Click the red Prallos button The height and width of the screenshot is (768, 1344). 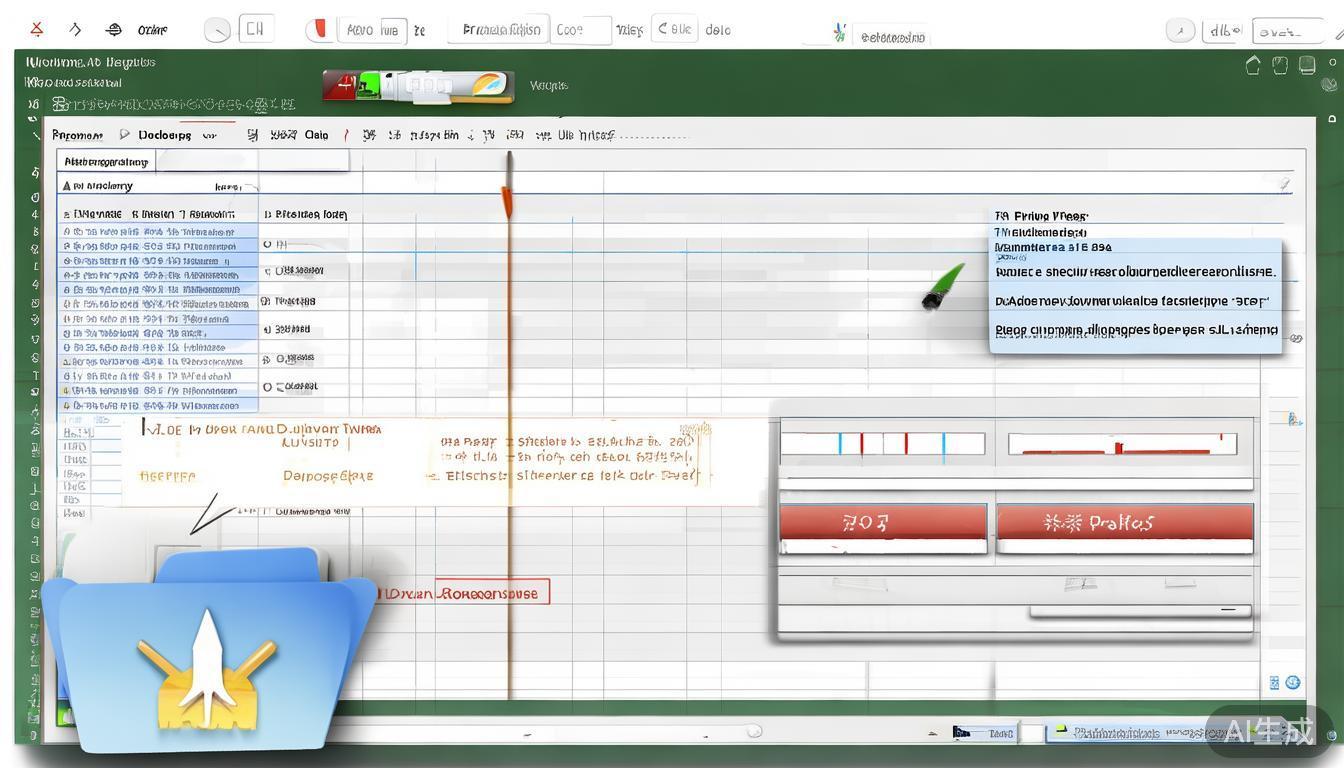(1124, 522)
